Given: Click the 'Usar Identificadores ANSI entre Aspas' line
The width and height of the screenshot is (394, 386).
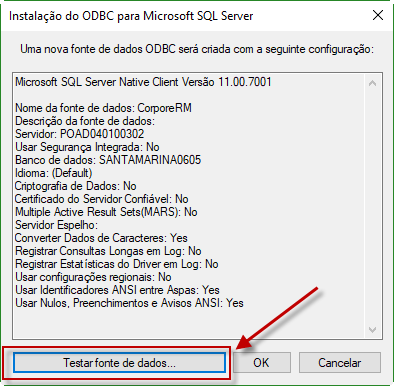Looking at the screenshot, I should pos(117,290).
